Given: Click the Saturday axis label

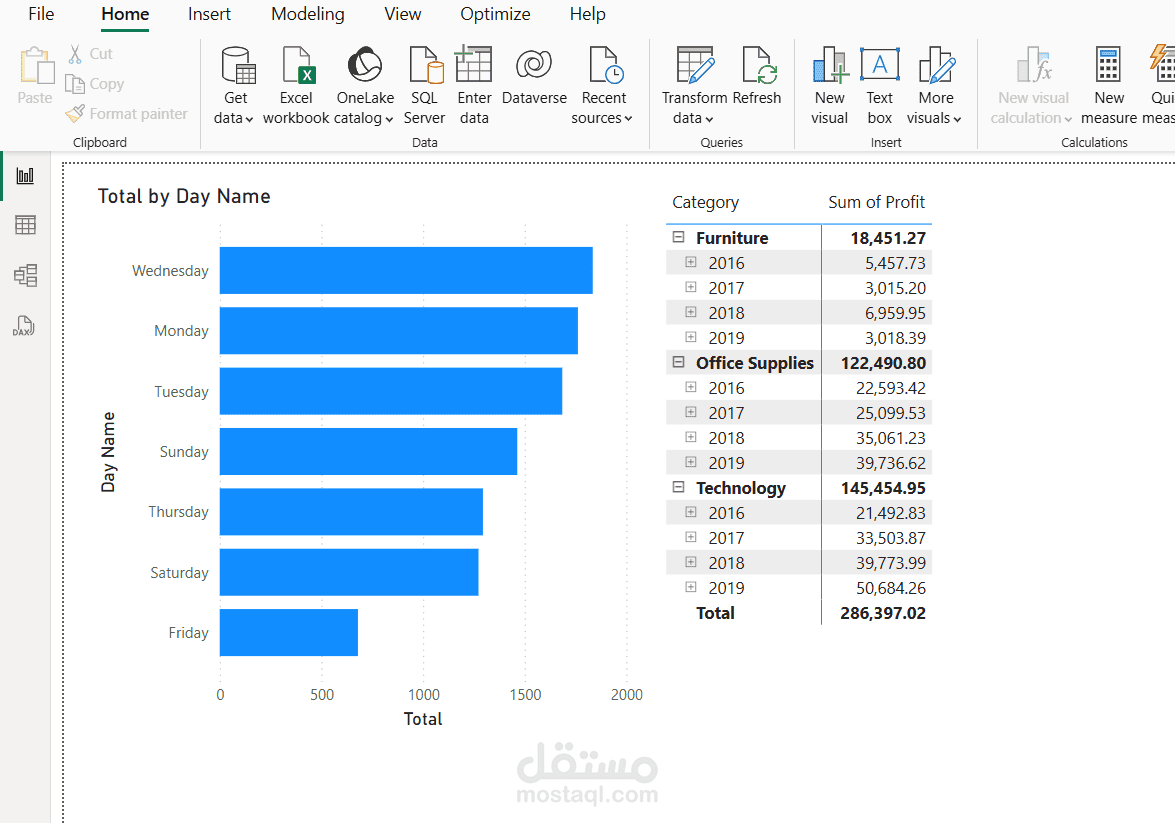Looking at the screenshot, I should pos(179,573).
